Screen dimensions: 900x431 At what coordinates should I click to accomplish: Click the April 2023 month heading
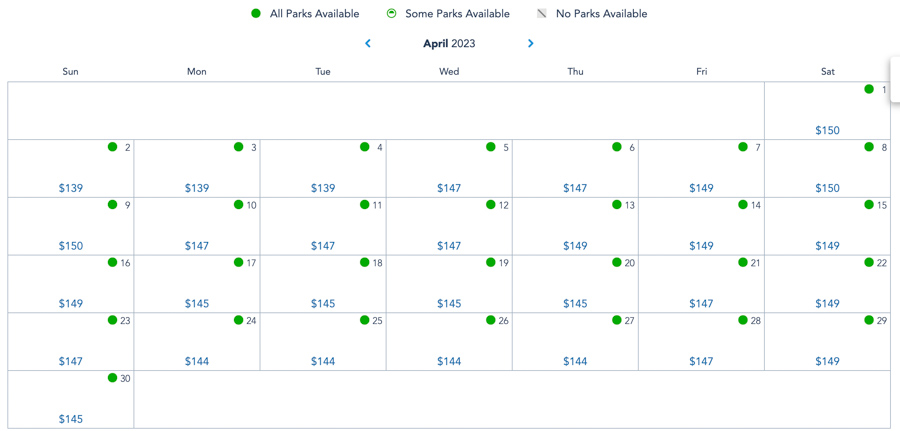449,44
